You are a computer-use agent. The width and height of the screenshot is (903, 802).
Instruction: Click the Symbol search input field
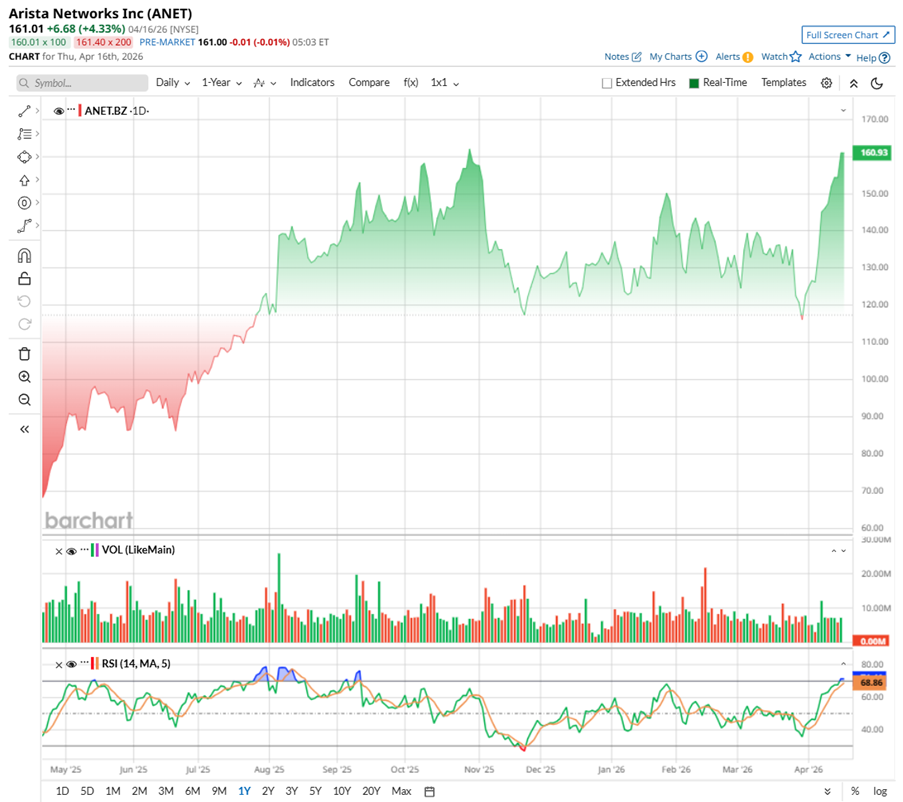83,83
